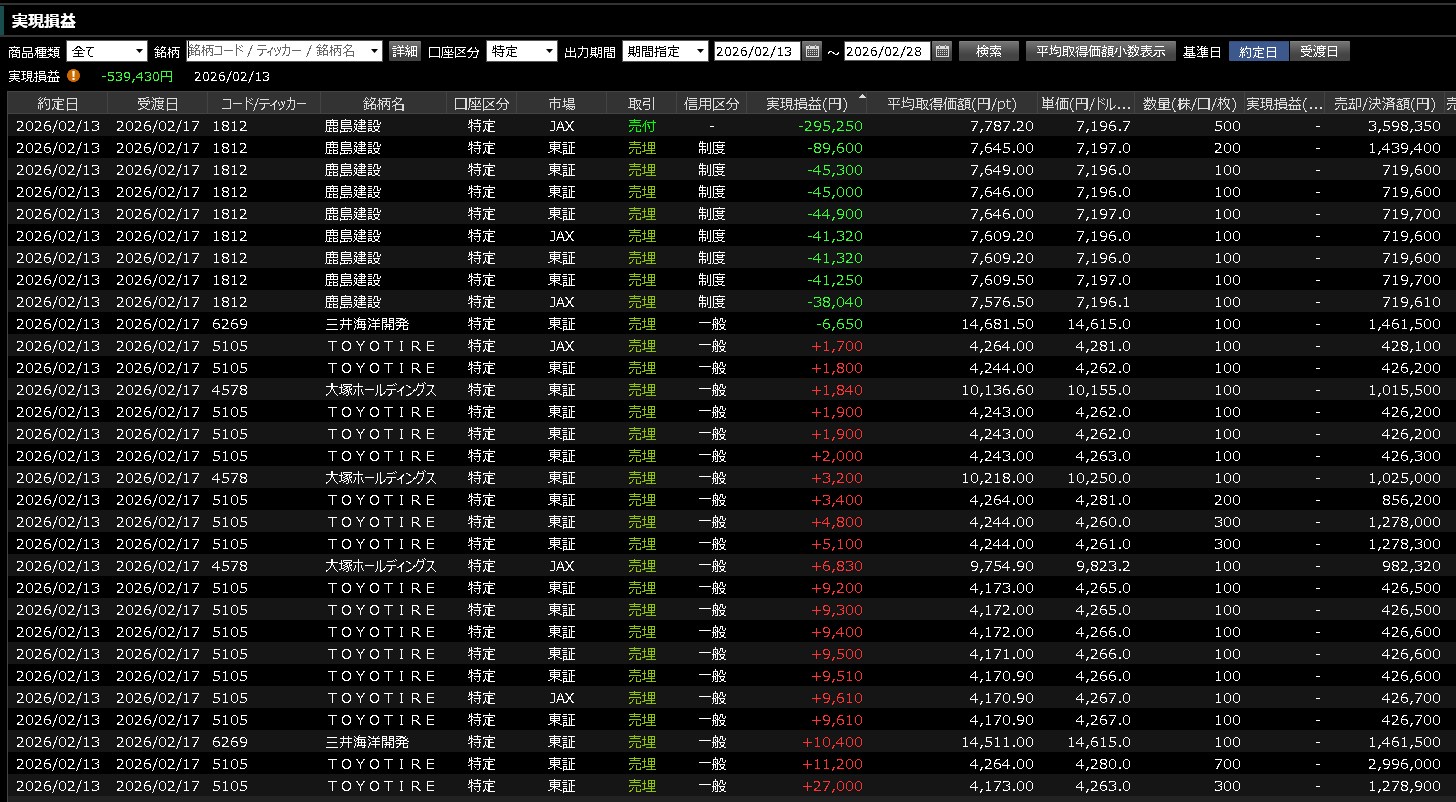Sort by 約定日 column header
1456x802 pixels.
(x=57, y=103)
